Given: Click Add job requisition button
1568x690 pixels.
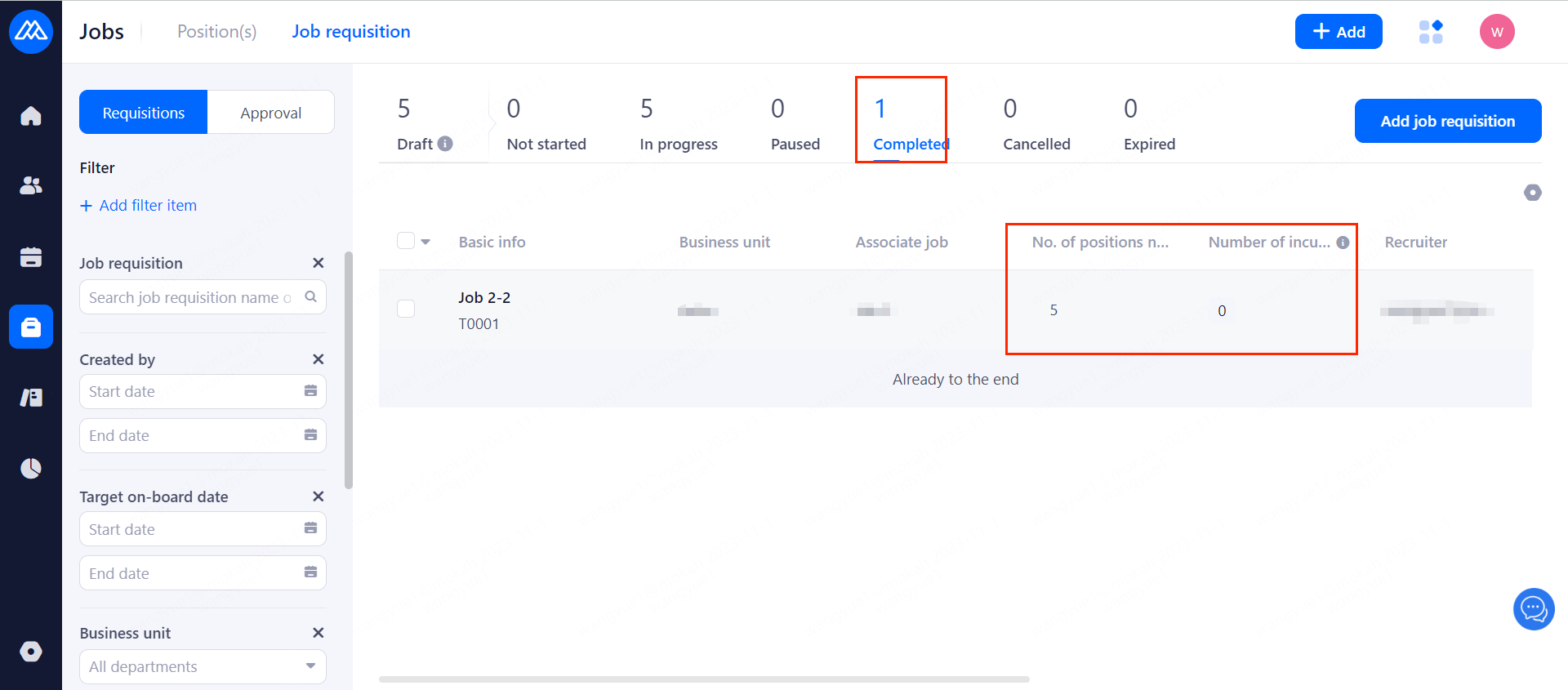Looking at the screenshot, I should pyautogui.click(x=1447, y=121).
